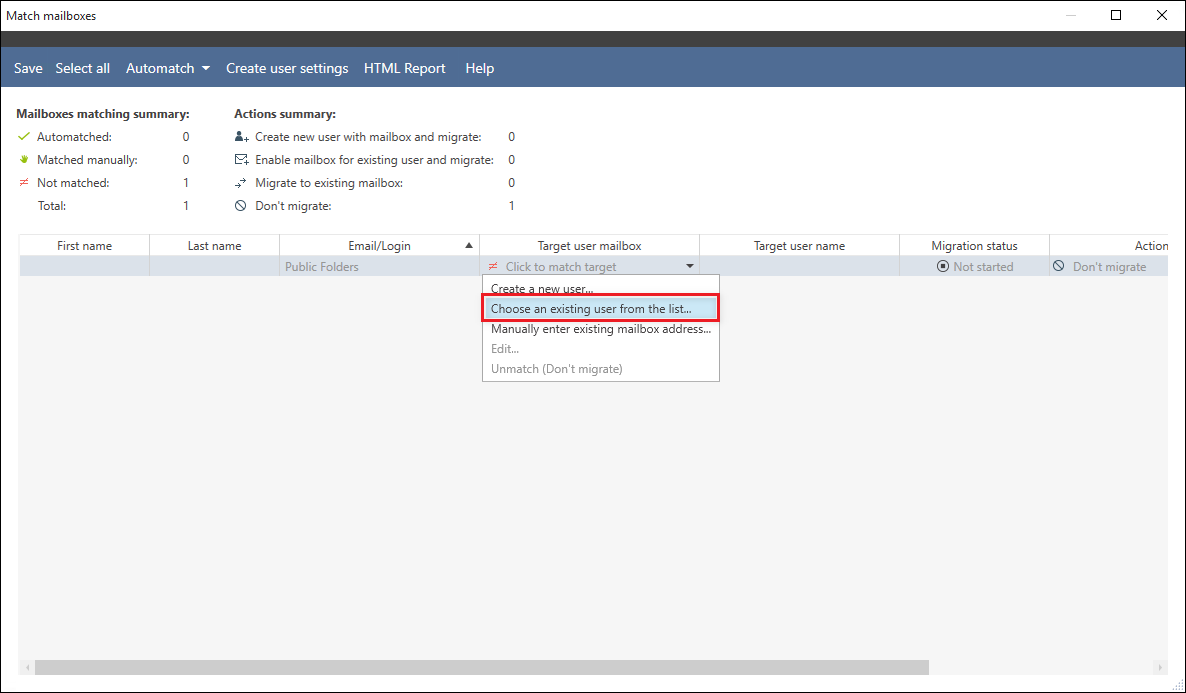Click the disabled 'Edit...' menu entry
This screenshot has height=693, width=1186.
coord(601,349)
